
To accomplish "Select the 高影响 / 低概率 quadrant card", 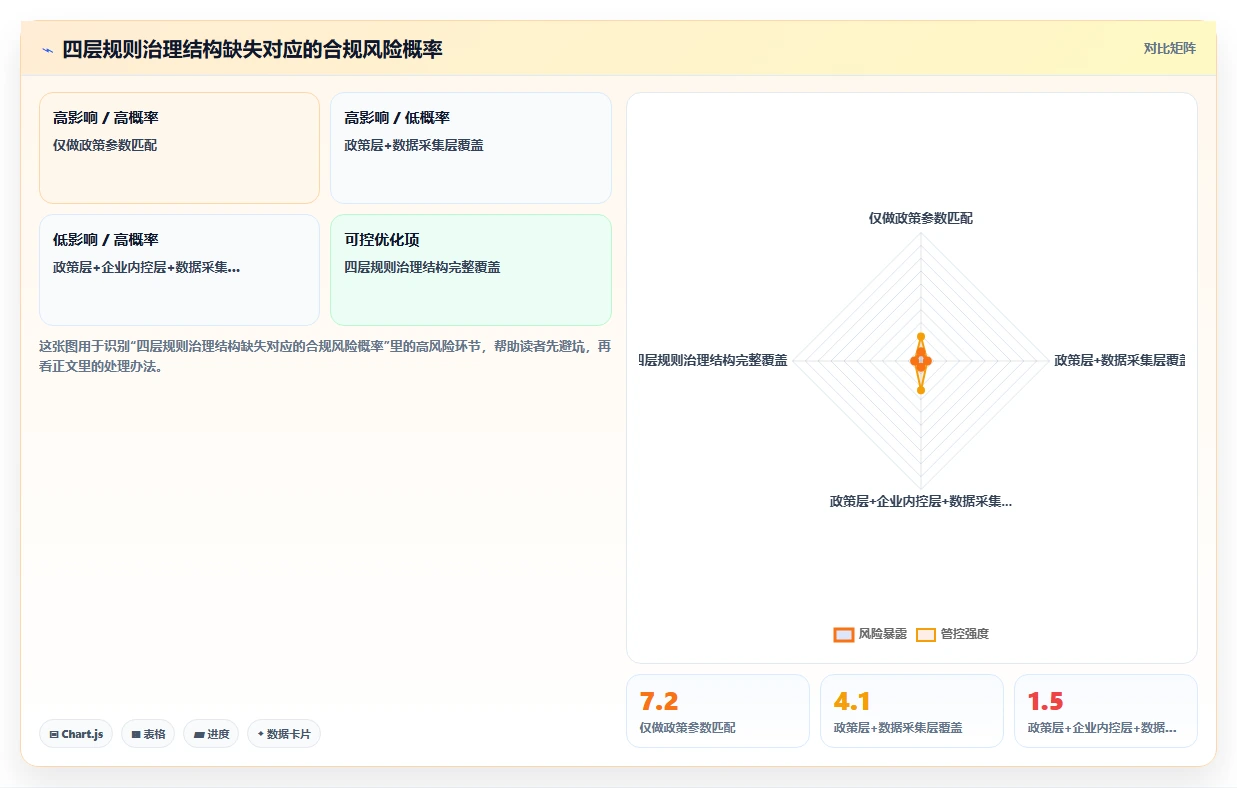I will click(471, 148).
